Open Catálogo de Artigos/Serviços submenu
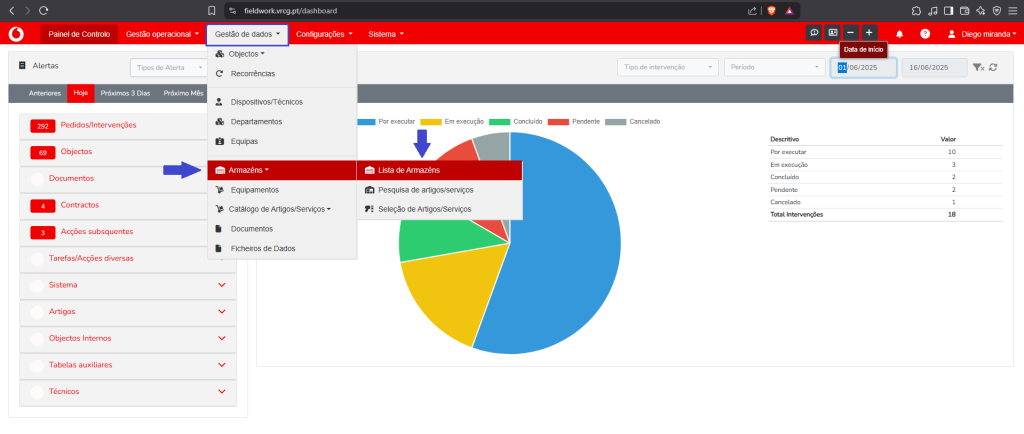 click(282, 209)
